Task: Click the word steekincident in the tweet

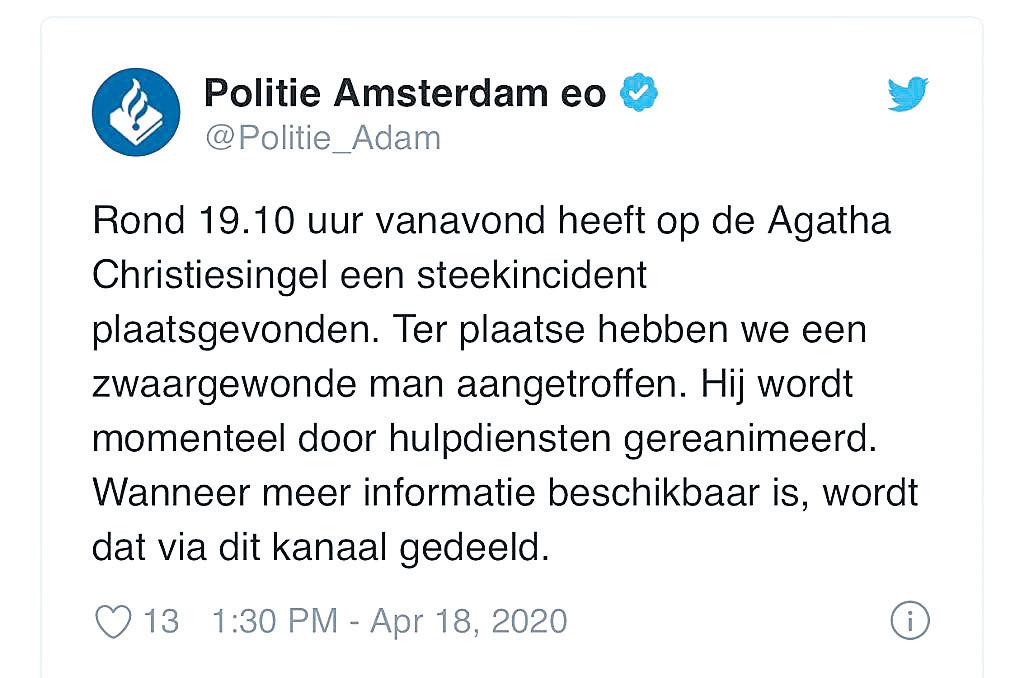Action: point(532,275)
